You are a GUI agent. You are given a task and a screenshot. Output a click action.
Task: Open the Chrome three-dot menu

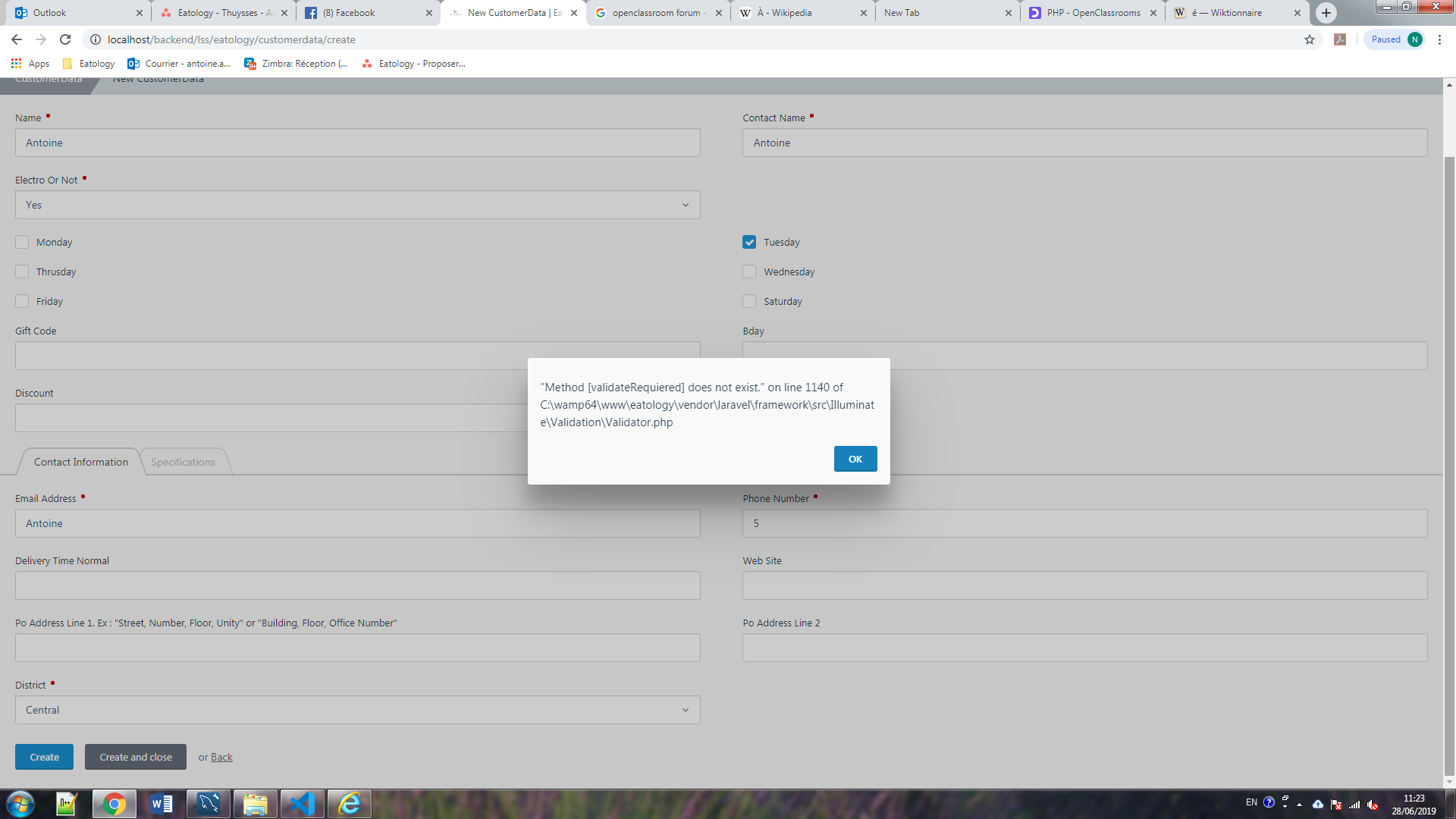coord(1439,39)
